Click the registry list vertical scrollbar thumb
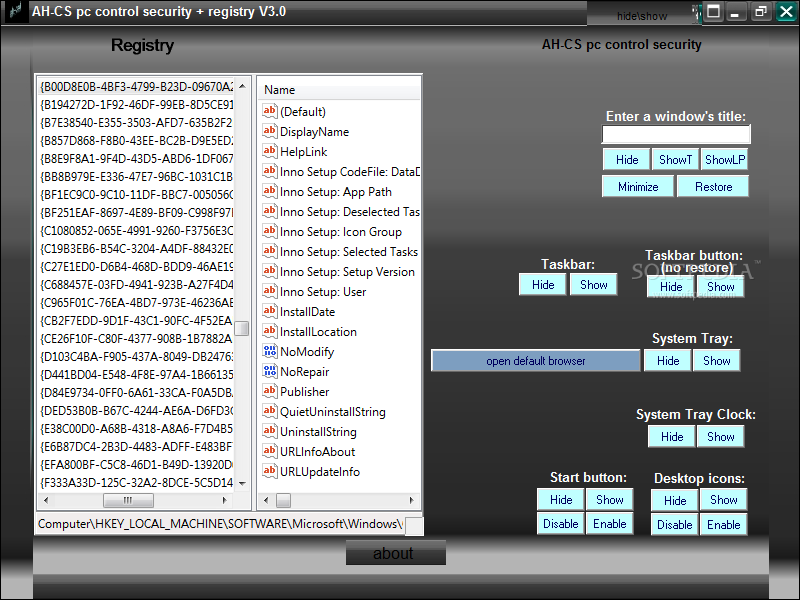Viewport: 800px width, 600px height. [242, 328]
